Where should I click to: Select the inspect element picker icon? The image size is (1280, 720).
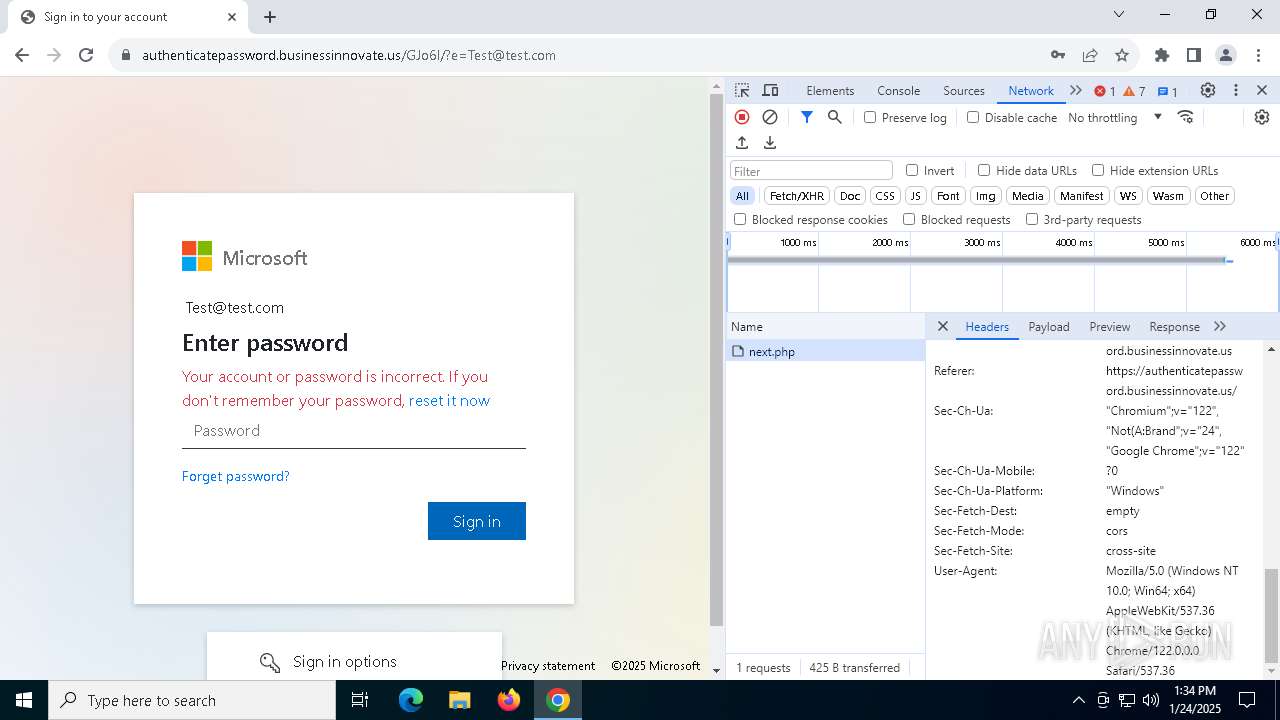pyautogui.click(x=742, y=90)
